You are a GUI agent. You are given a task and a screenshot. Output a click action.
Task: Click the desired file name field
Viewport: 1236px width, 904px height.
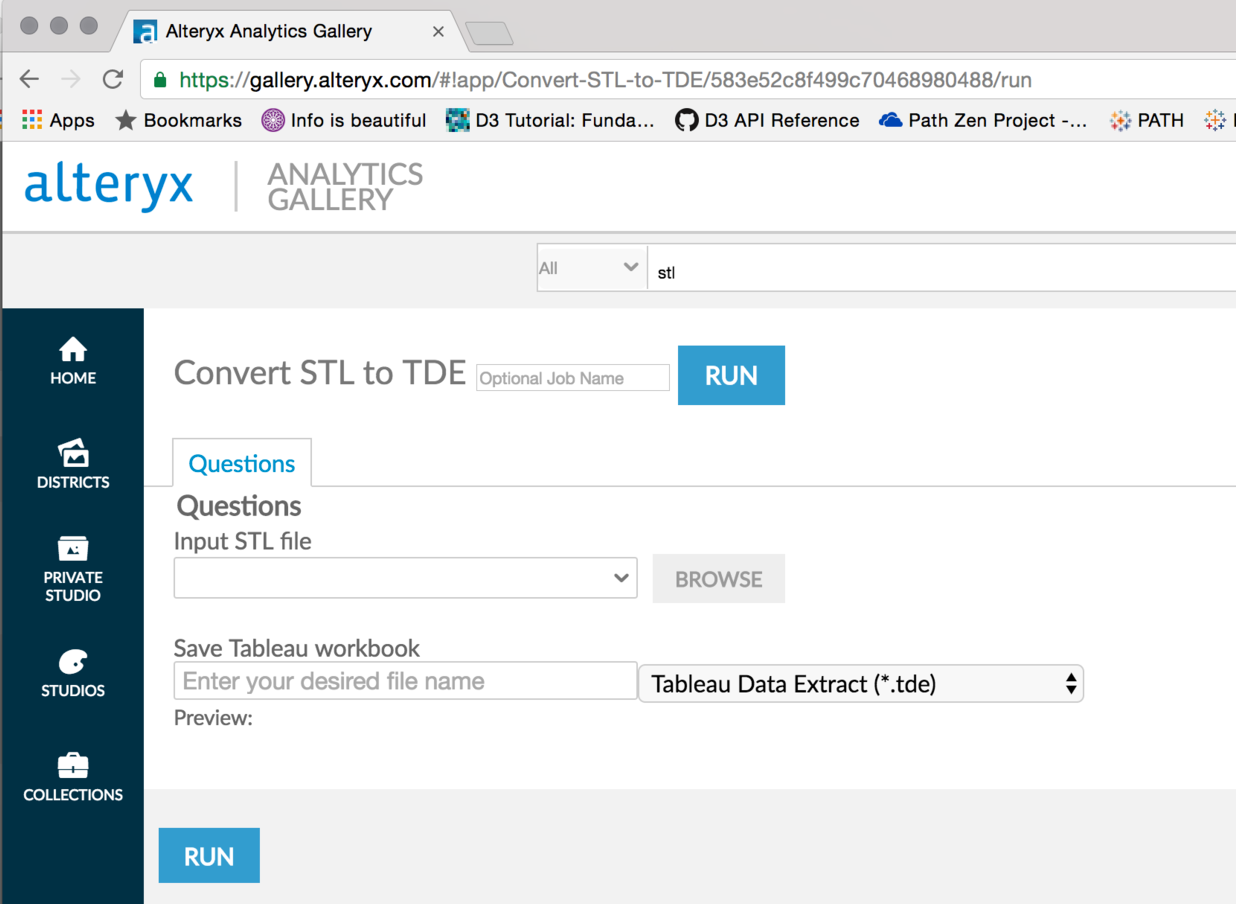[x=405, y=681]
